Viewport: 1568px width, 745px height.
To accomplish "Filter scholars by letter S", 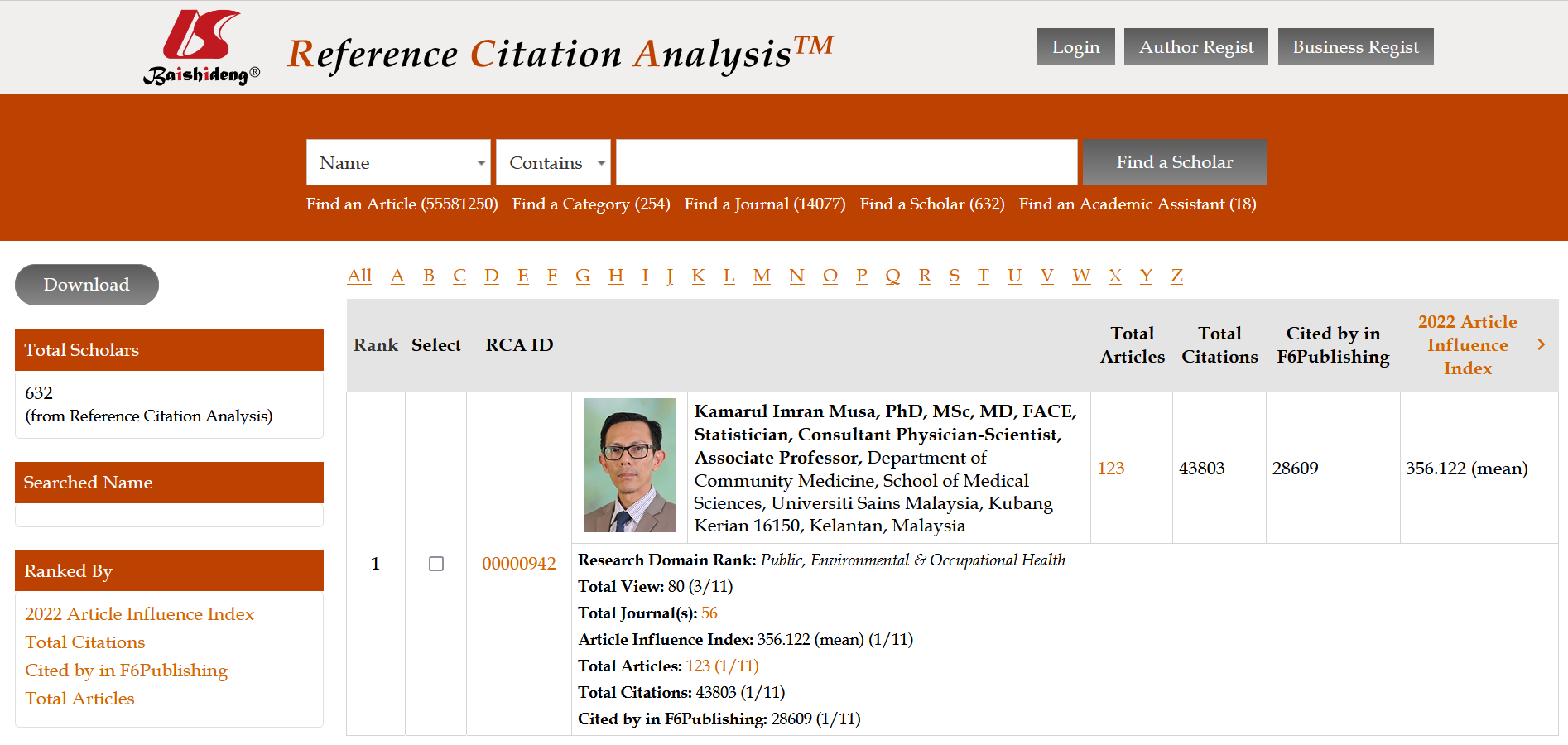I will coord(955,276).
